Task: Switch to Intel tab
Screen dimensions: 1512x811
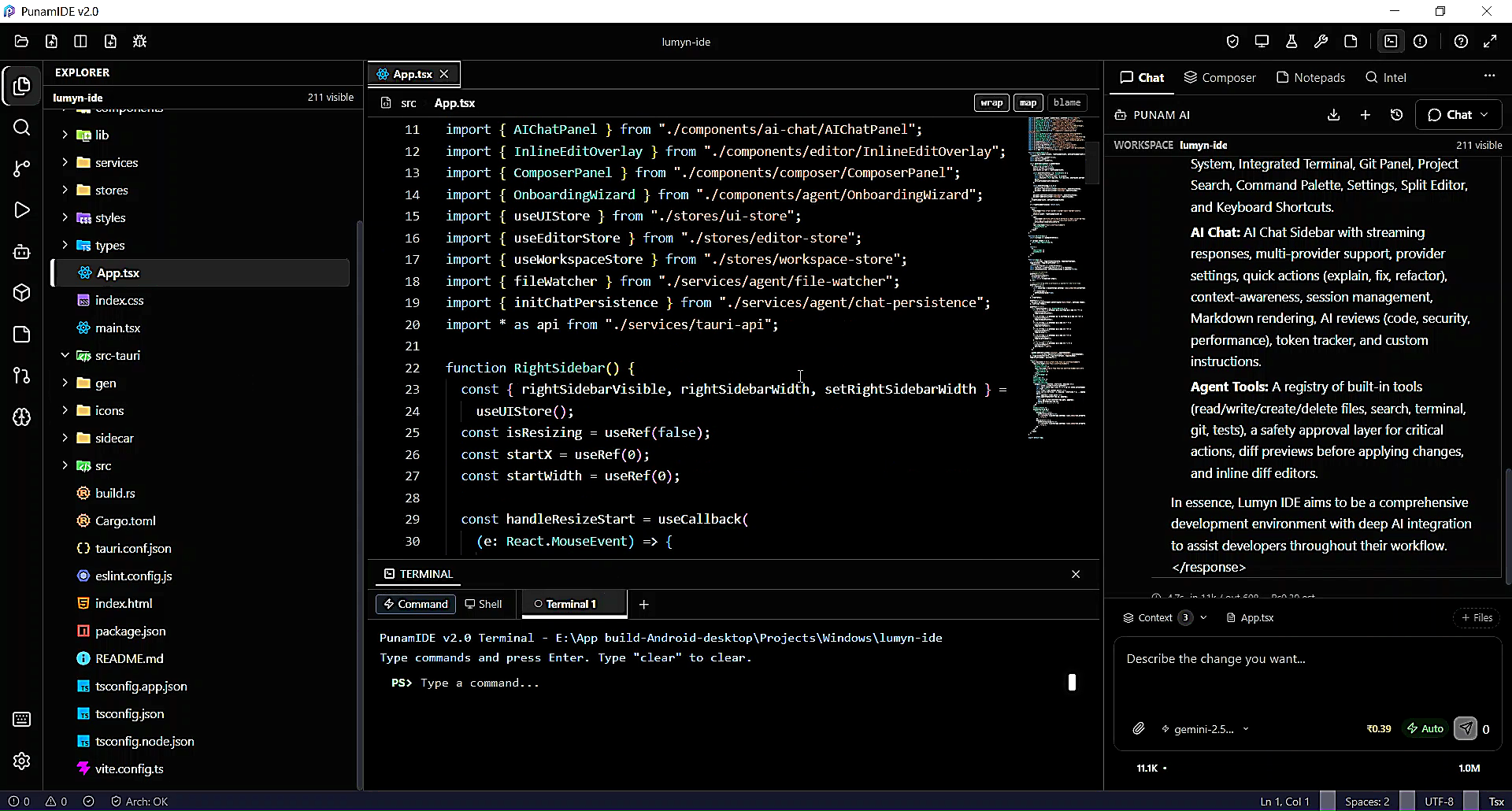Action: (1385, 77)
